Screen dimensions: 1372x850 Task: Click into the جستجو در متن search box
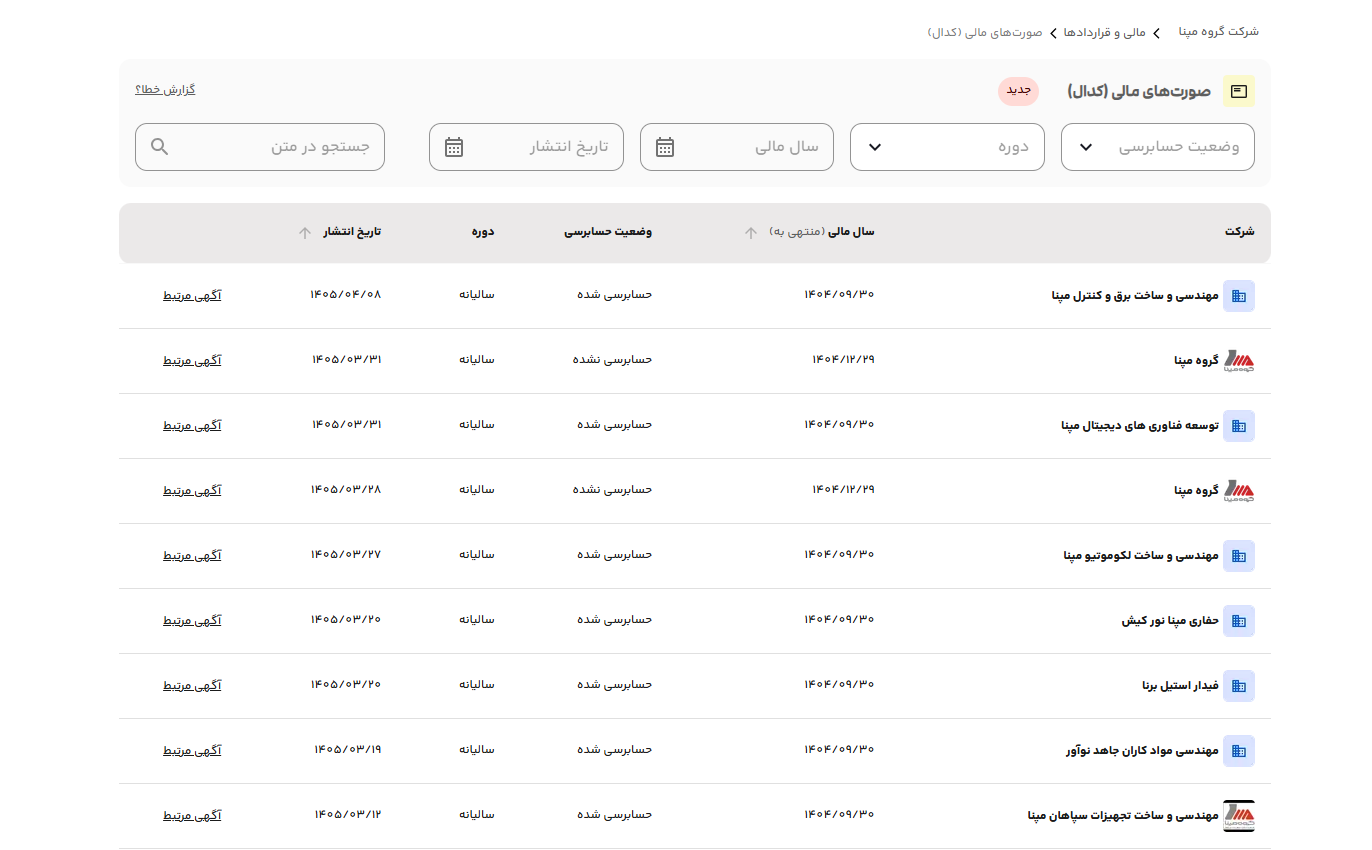[260, 147]
